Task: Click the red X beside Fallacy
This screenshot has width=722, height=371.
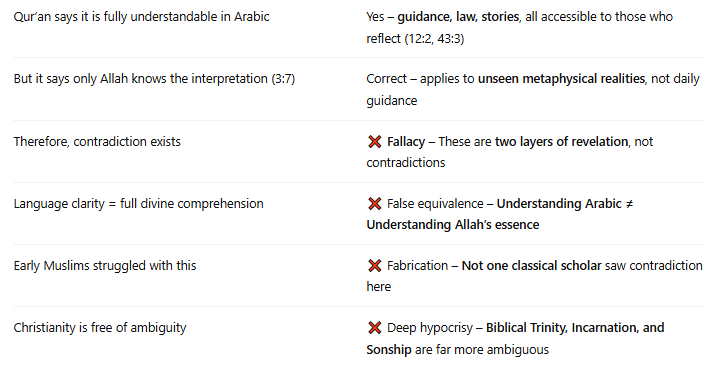Action: tap(375, 142)
